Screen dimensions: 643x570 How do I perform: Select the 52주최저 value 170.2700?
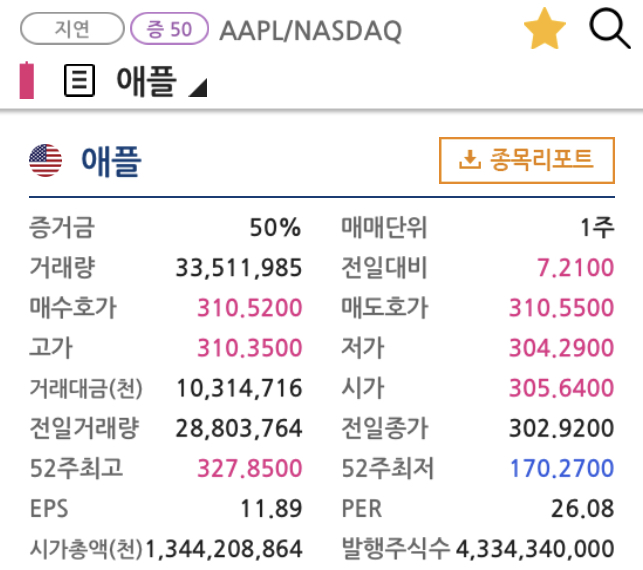[x=561, y=468]
